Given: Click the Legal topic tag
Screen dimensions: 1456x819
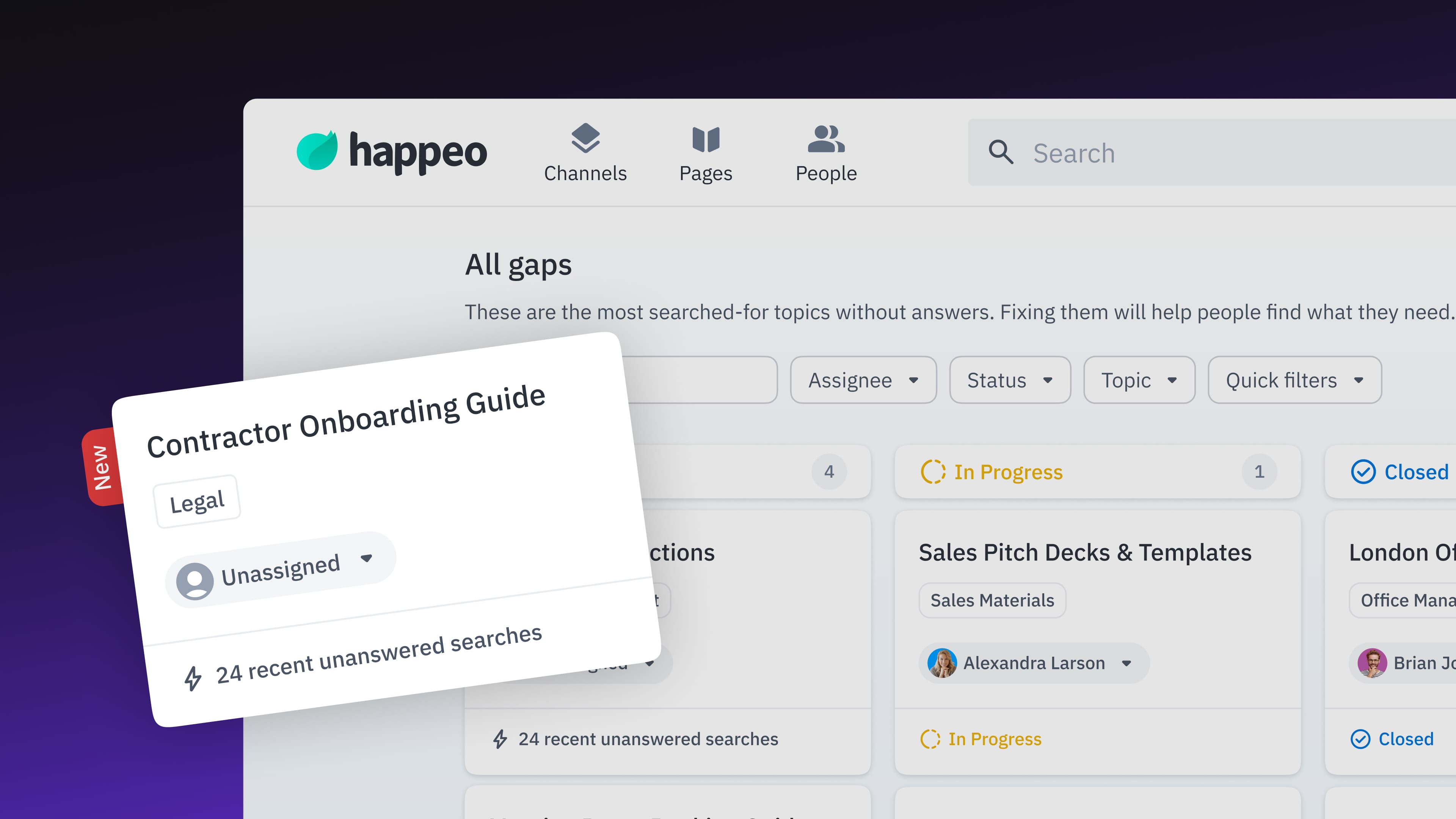Looking at the screenshot, I should 197,502.
